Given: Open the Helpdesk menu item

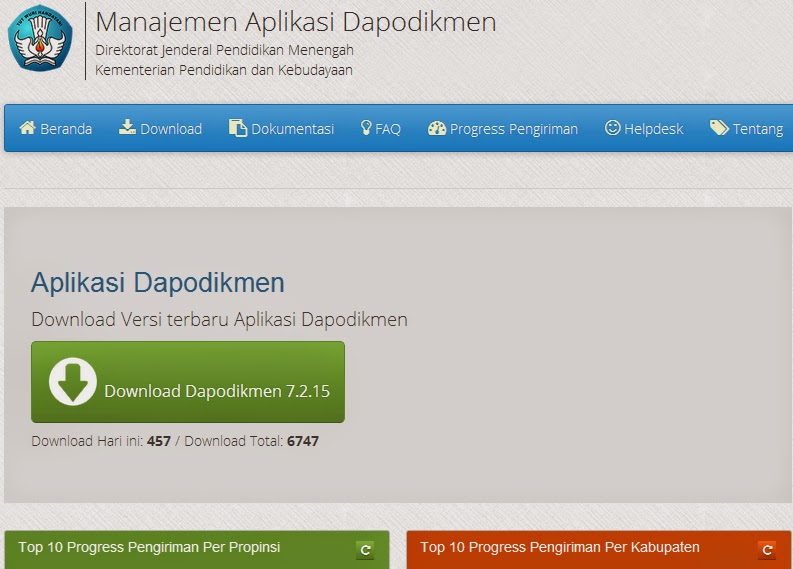Looking at the screenshot, I should pyautogui.click(x=644, y=128).
